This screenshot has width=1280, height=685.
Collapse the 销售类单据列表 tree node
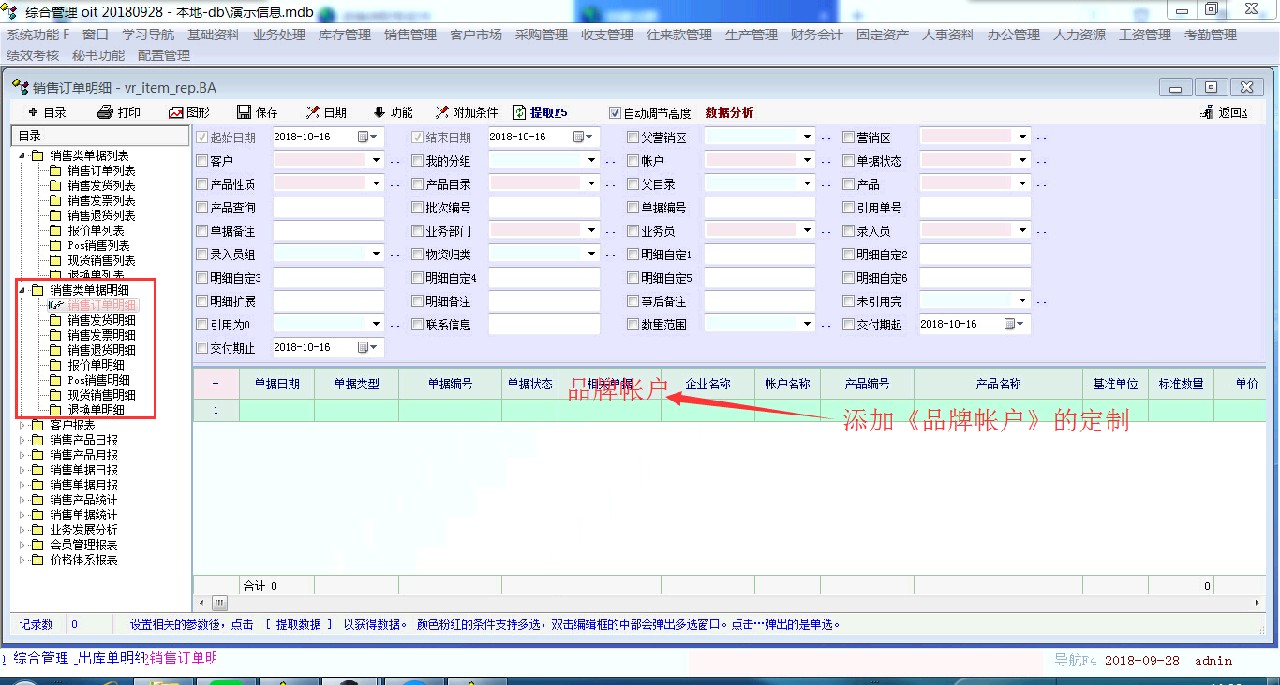pyautogui.click(x=21, y=156)
